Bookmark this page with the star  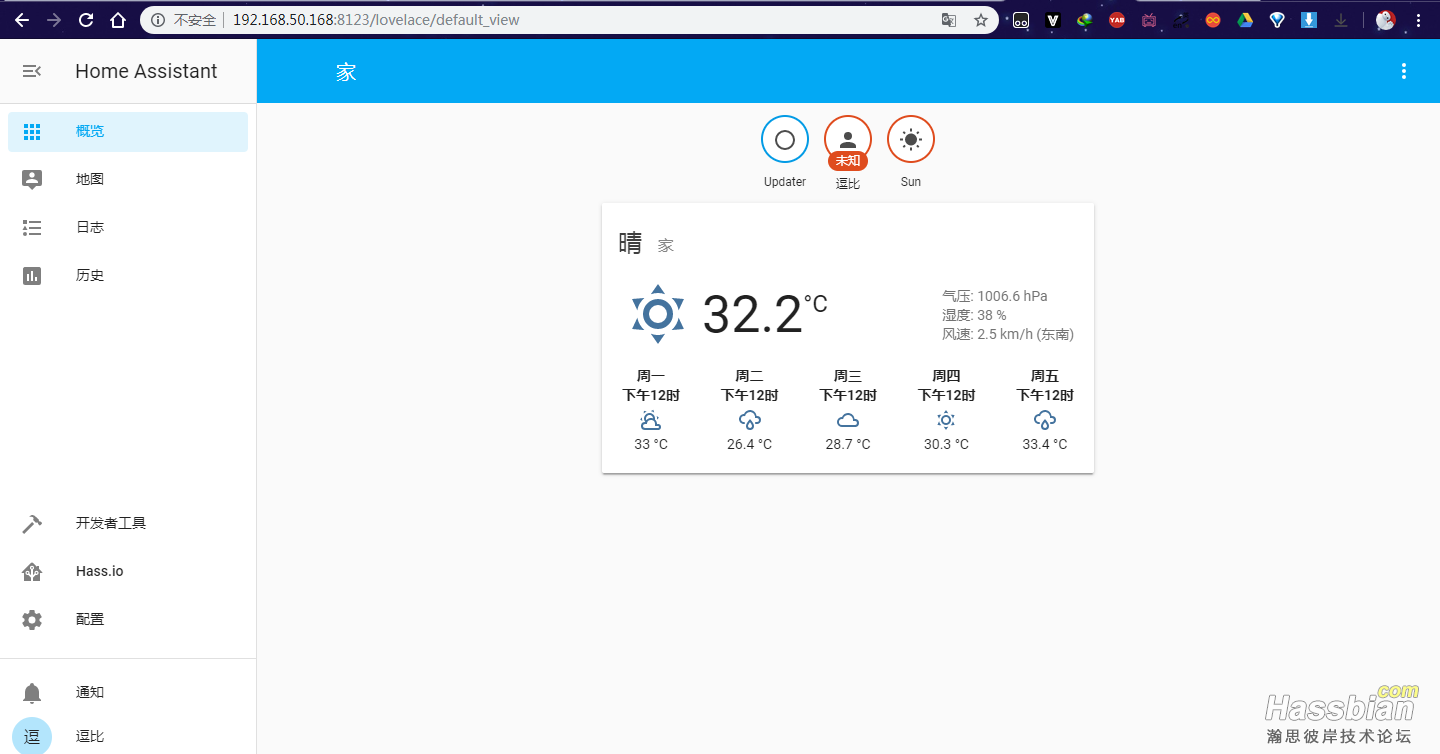pos(981,20)
